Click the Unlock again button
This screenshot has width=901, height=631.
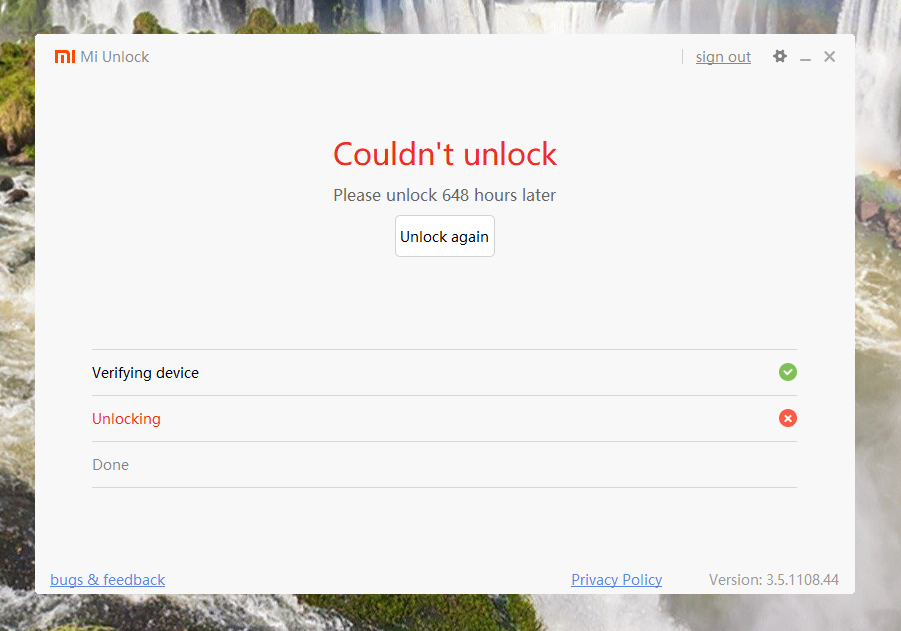445,236
